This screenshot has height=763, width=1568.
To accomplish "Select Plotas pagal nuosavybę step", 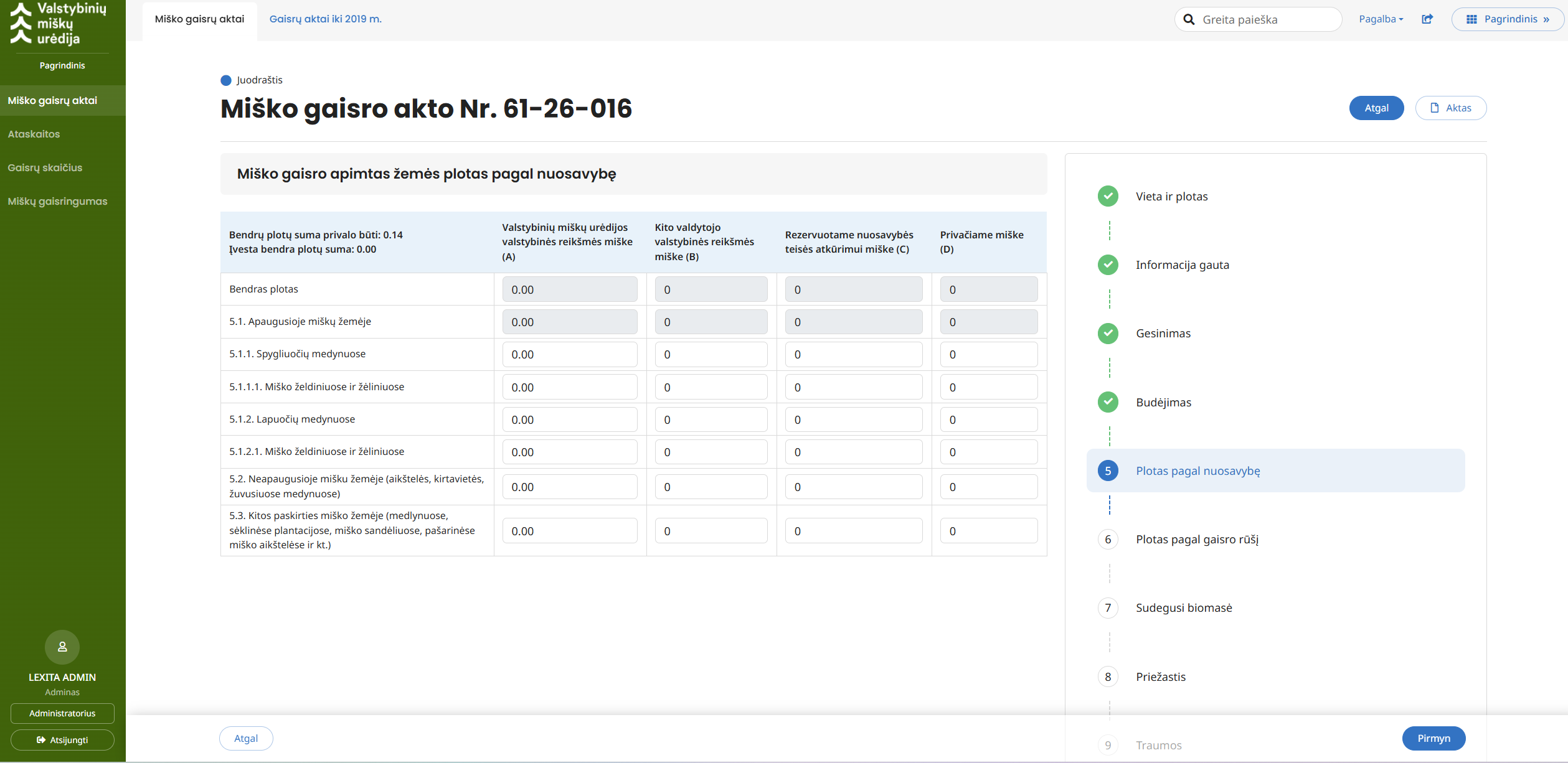I will click(x=1275, y=470).
